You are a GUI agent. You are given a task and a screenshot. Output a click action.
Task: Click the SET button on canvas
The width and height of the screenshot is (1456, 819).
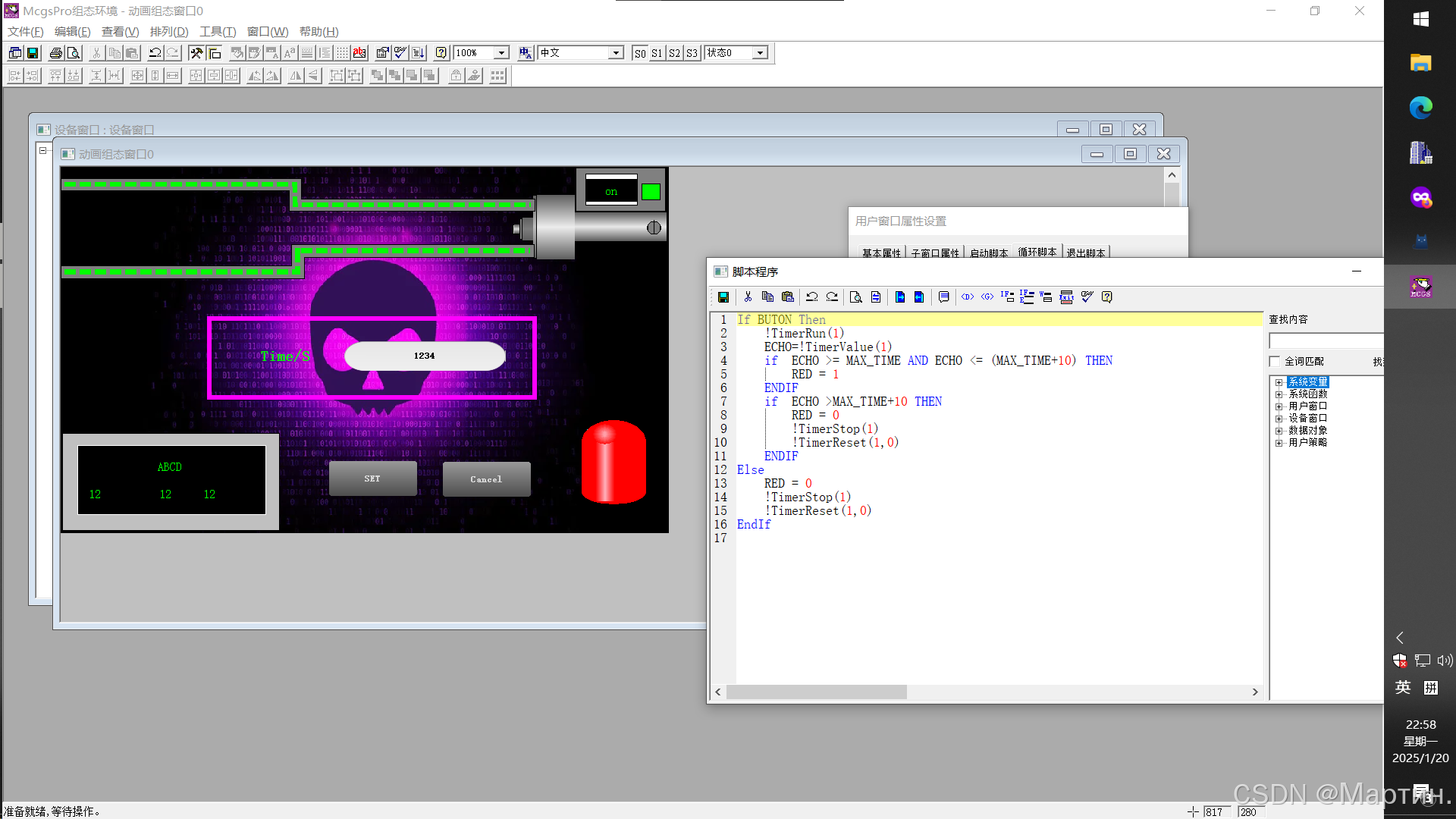[x=372, y=479]
